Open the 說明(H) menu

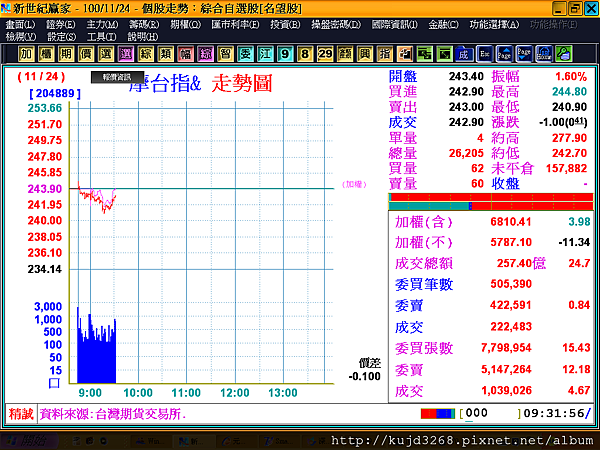(143, 37)
